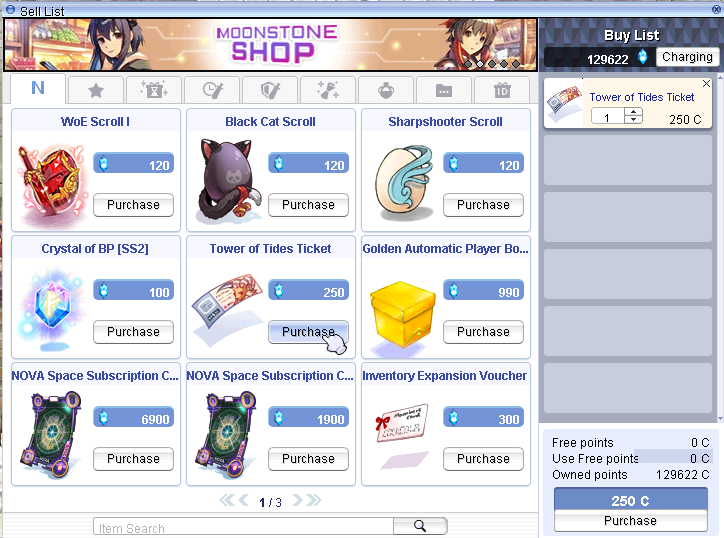This screenshot has height=538, width=724.
Task: Jump to last shop page double arrow
Action: [x=314, y=500]
